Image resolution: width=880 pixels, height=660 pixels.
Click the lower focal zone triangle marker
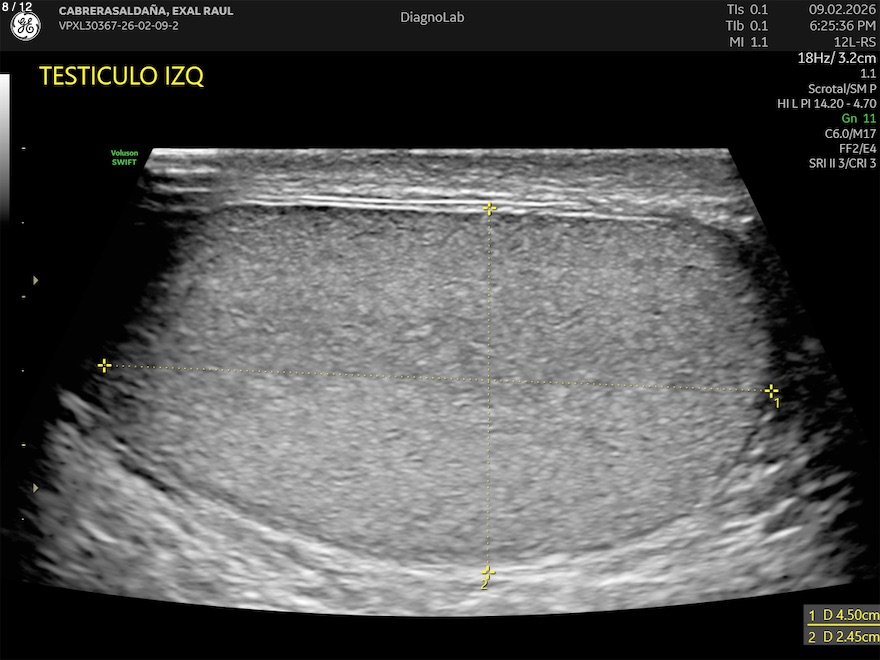[36, 488]
